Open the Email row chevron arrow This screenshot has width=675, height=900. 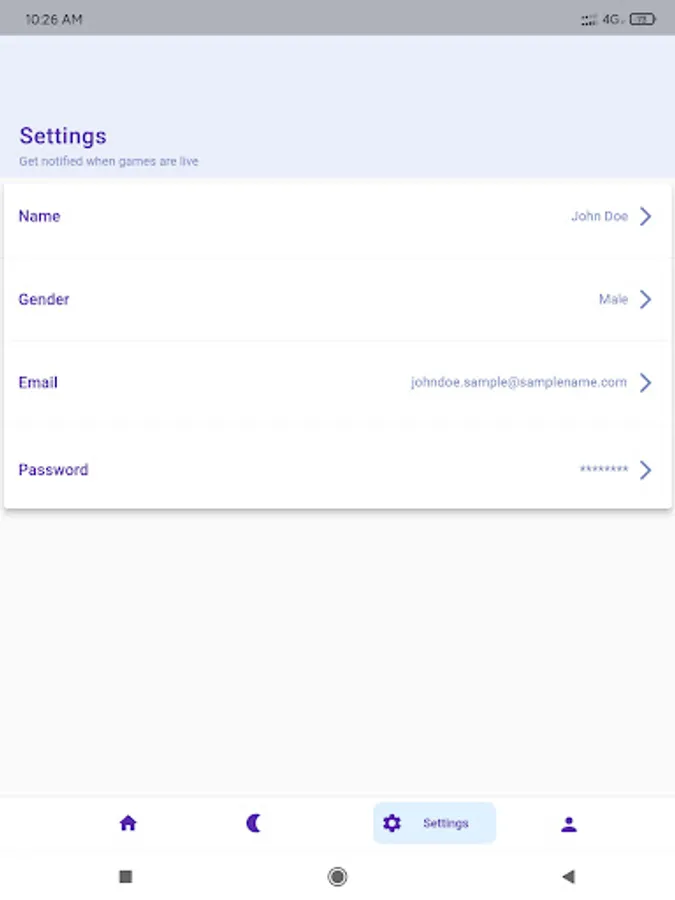pos(646,382)
